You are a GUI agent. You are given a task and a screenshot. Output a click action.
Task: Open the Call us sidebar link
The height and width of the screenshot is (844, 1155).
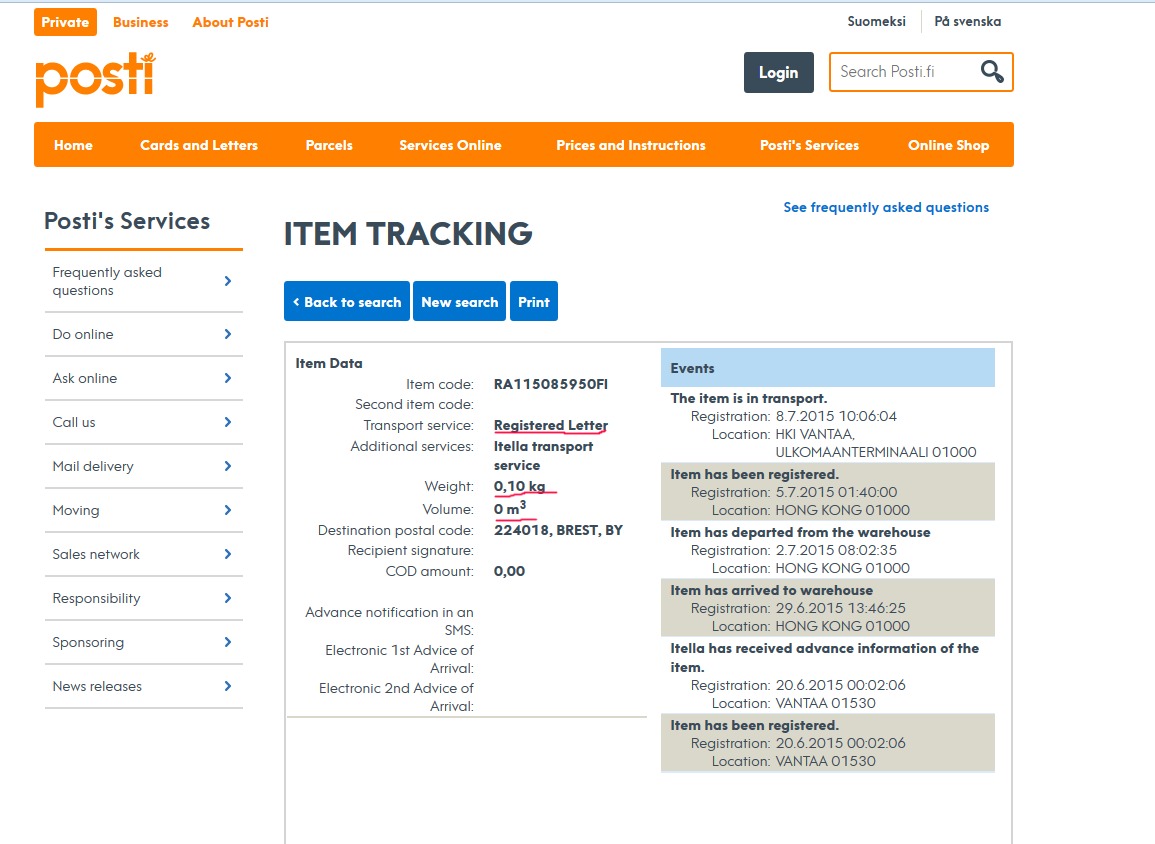tap(74, 423)
